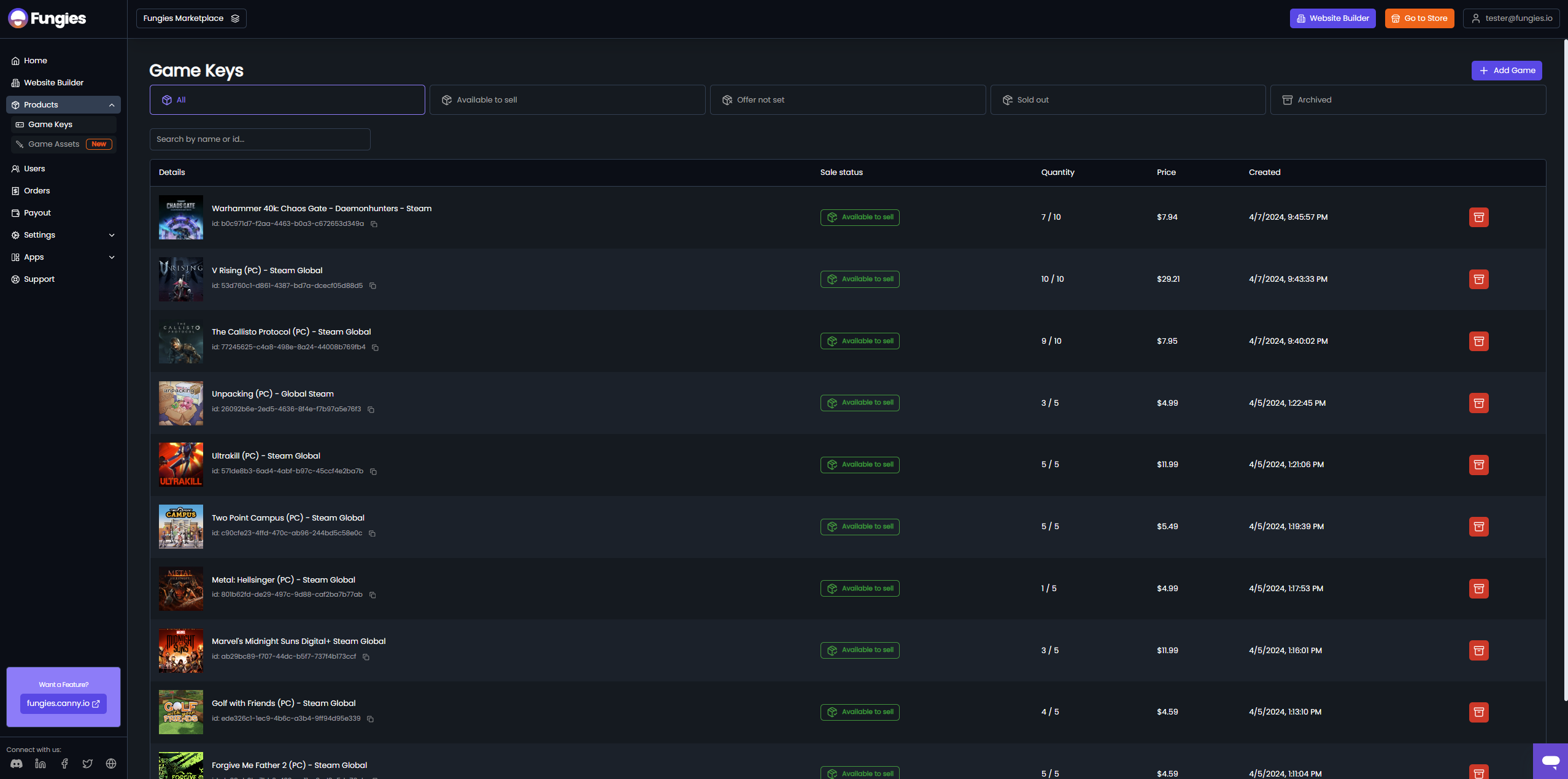
Task: Archive the Warhammer 40k Chaos Gate game
Action: [x=1478, y=217]
